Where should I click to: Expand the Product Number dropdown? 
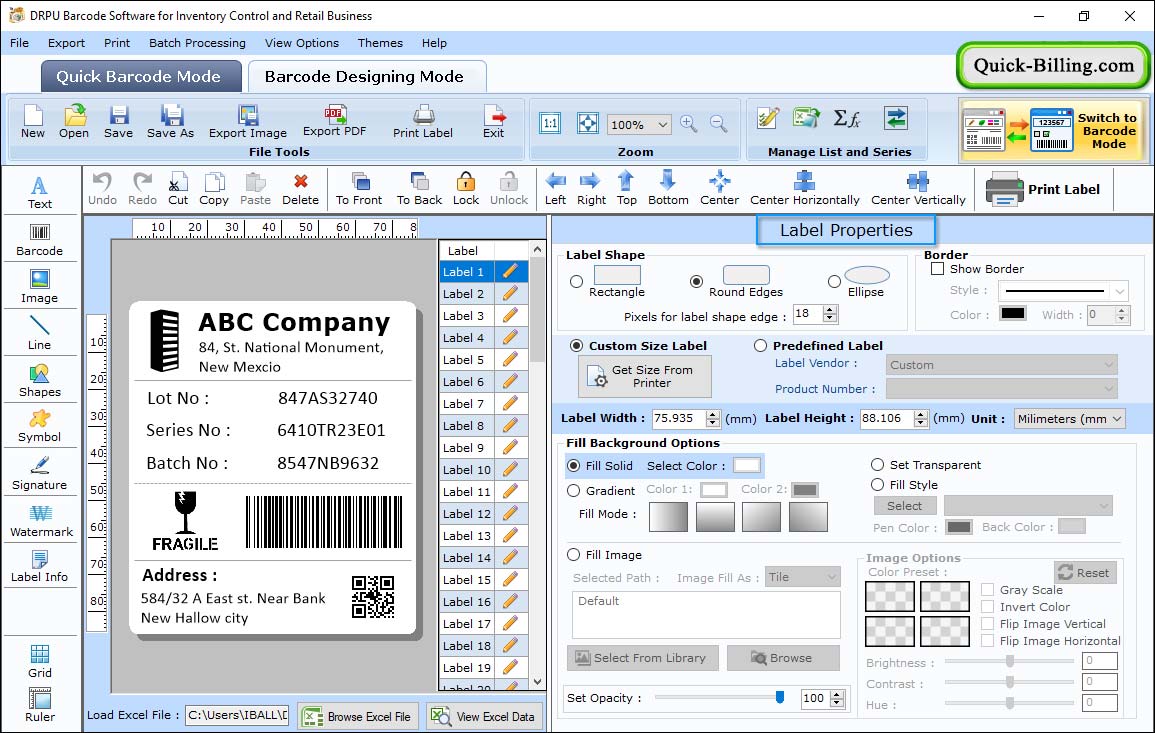(x=1109, y=388)
